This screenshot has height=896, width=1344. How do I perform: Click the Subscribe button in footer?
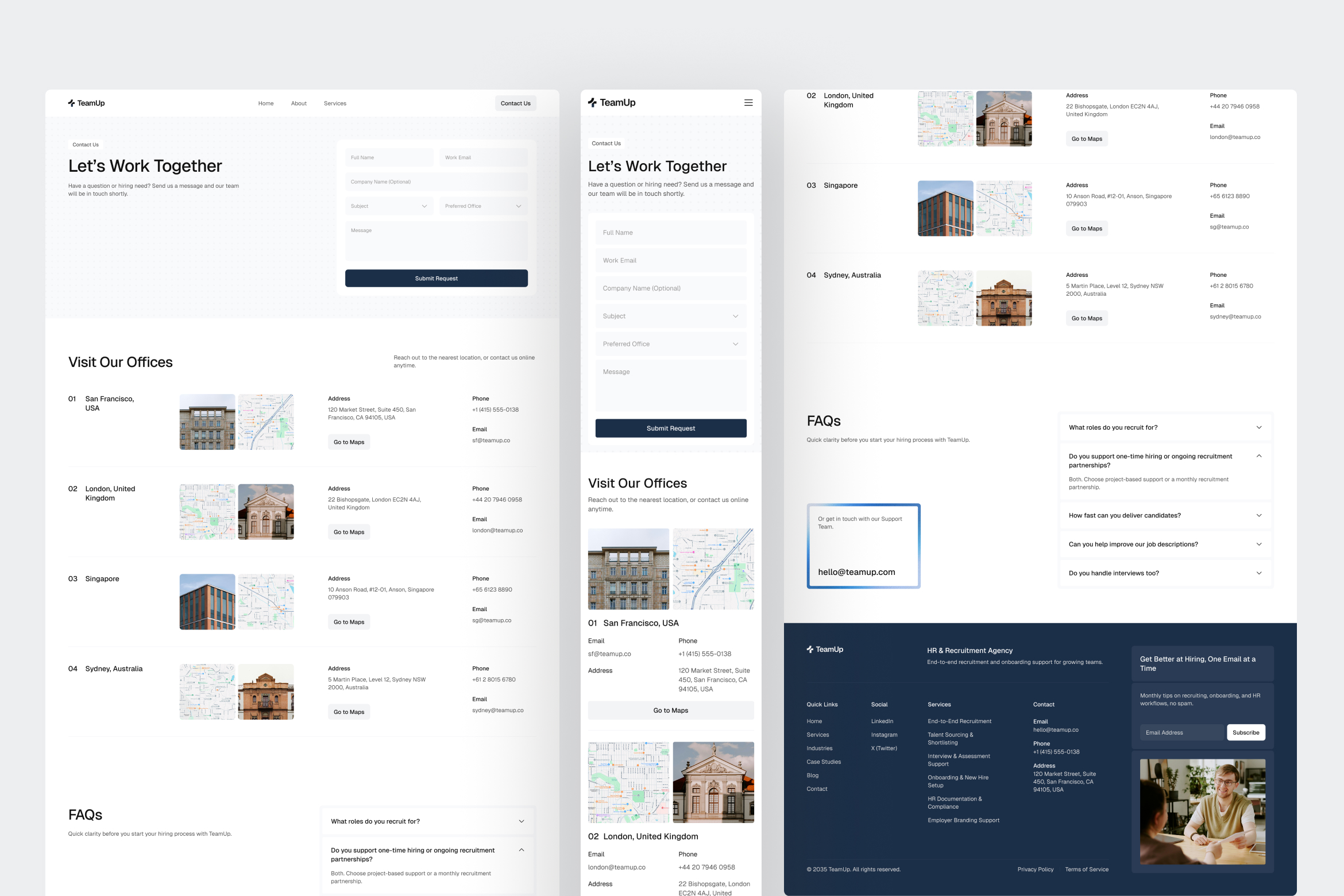(x=1245, y=732)
